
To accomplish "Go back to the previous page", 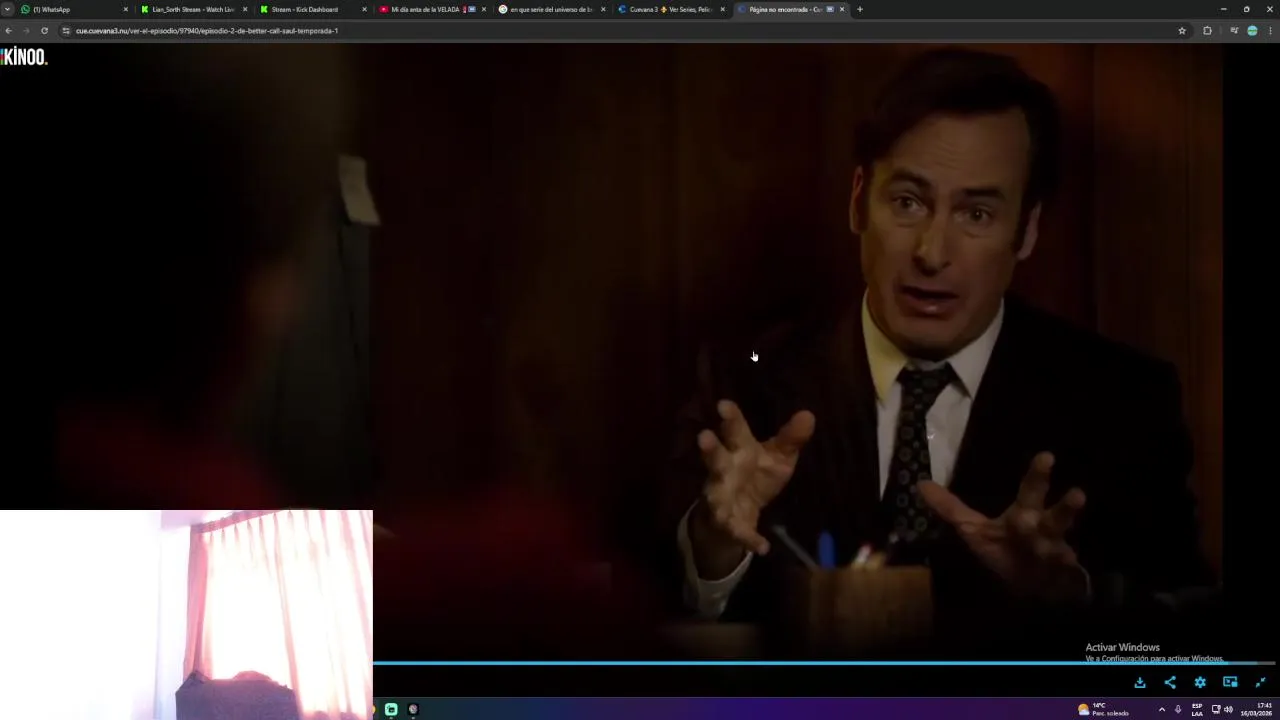I will point(8,31).
